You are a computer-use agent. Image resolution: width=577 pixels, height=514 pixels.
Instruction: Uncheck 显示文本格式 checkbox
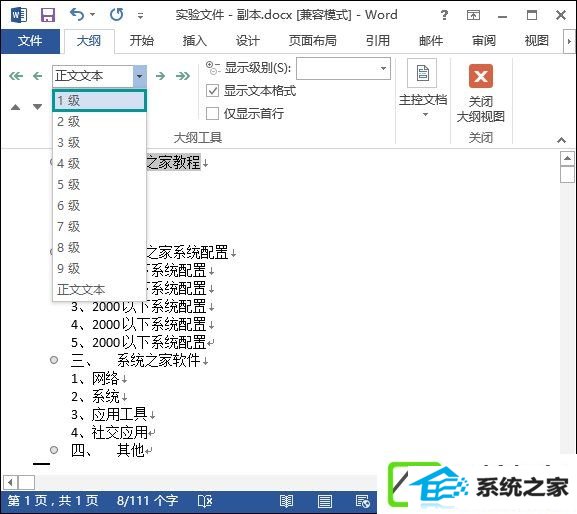[x=212, y=91]
